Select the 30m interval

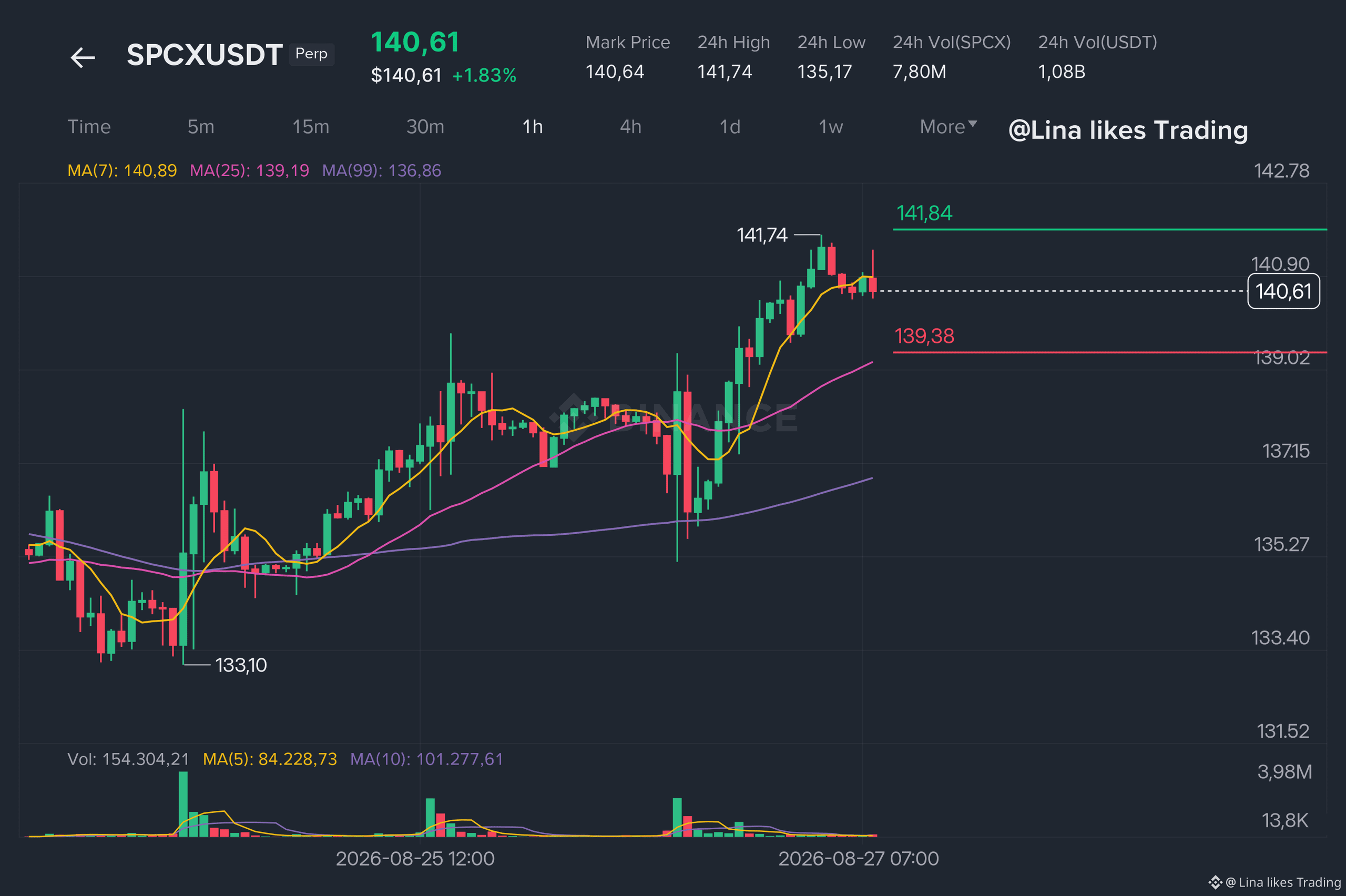(x=425, y=127)
